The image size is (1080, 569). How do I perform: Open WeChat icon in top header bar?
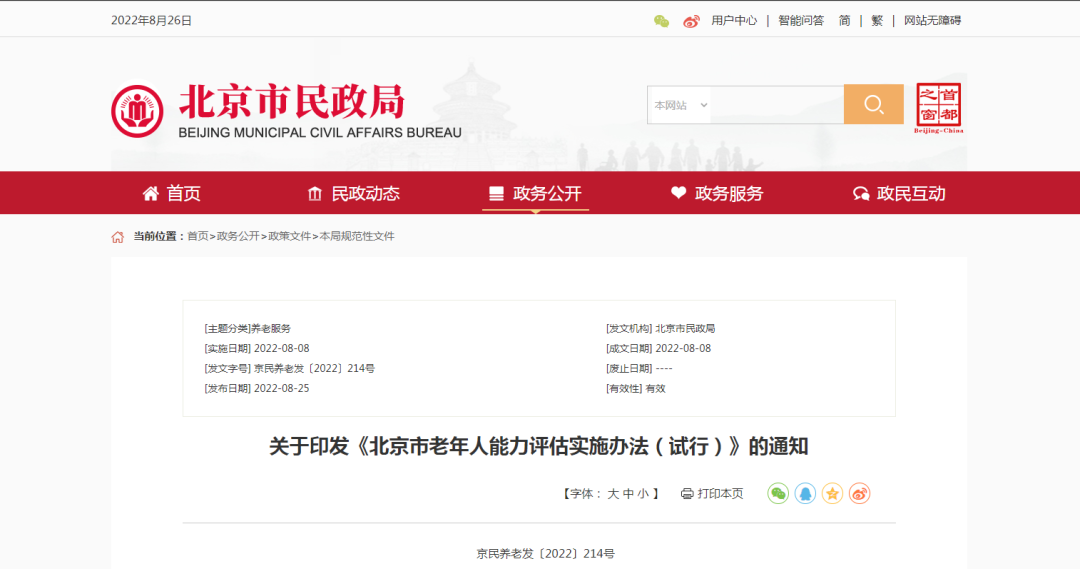[x=661, y=21]
